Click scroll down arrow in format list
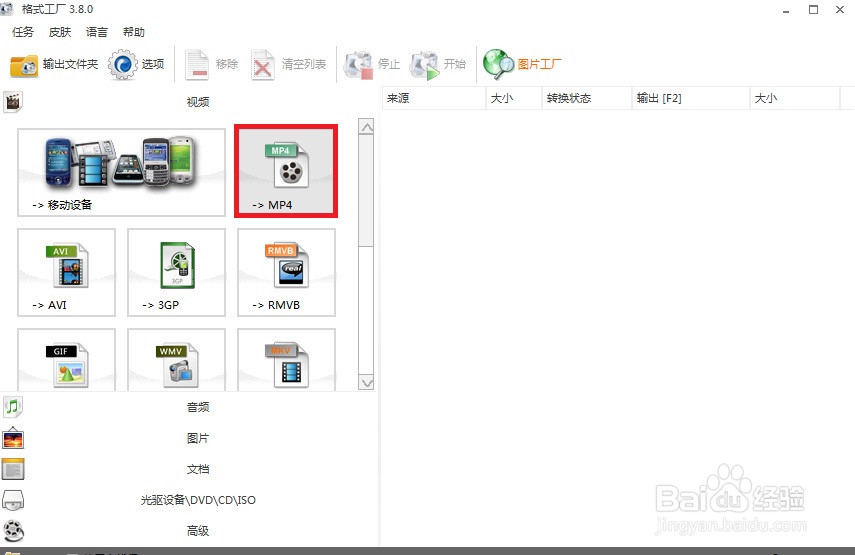855x555 pixels. click(367, 382)
